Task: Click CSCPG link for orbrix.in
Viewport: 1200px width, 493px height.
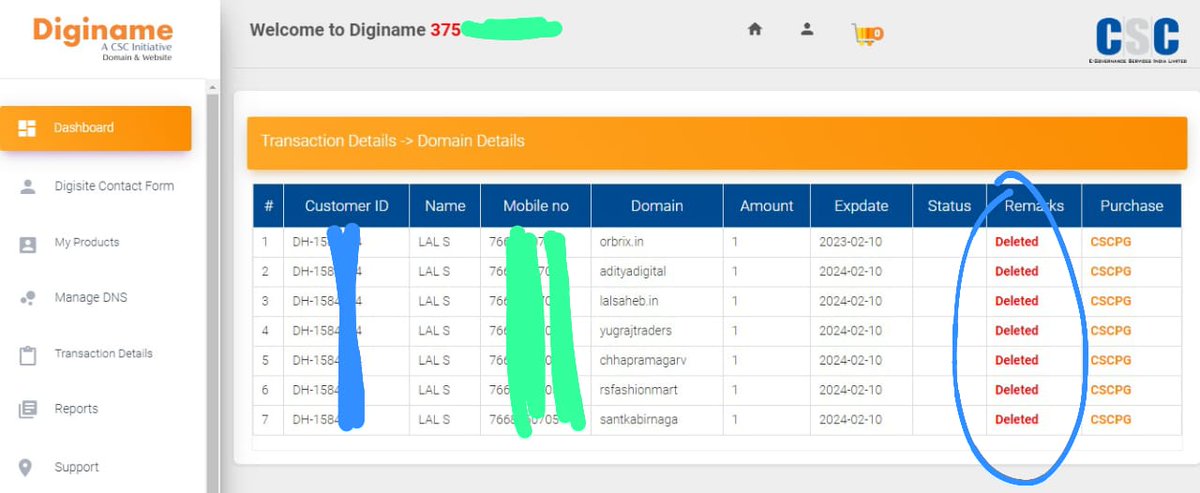Action: [x=1111, y=242]
